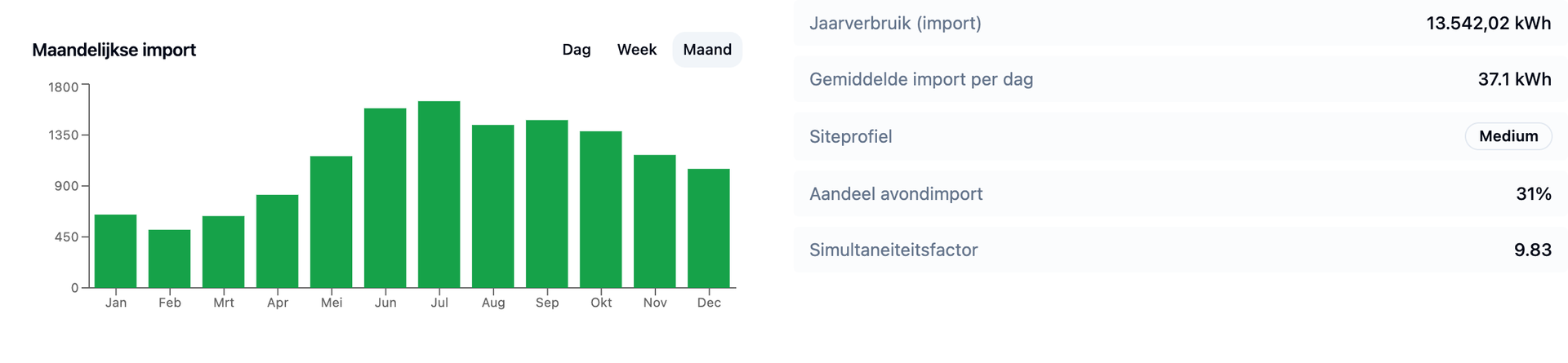Select the Feb bar in the chart
The image size is (1568, 363).
coord(169,259)
